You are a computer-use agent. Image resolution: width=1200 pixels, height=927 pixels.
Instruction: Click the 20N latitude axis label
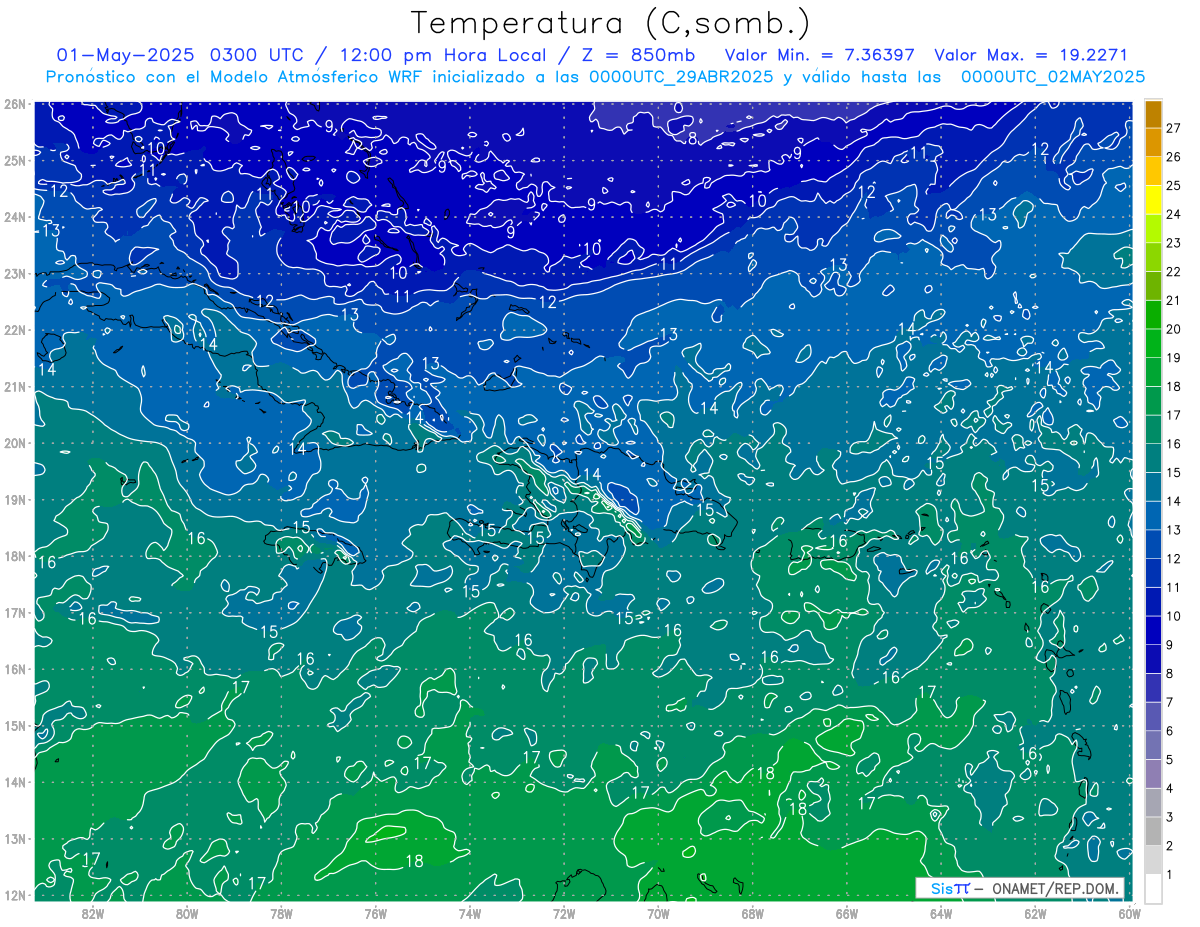click(x=15, y=443)
